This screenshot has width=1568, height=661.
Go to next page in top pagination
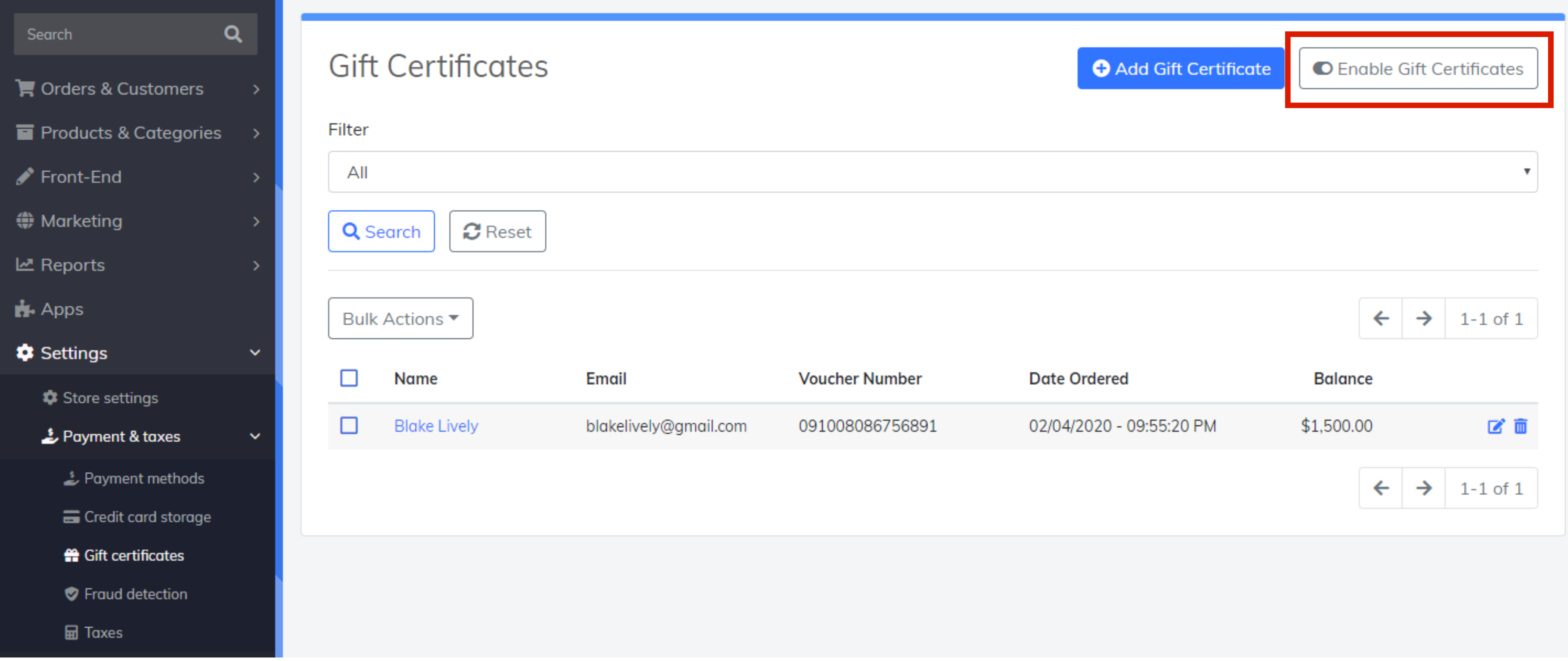(1424, 319)
